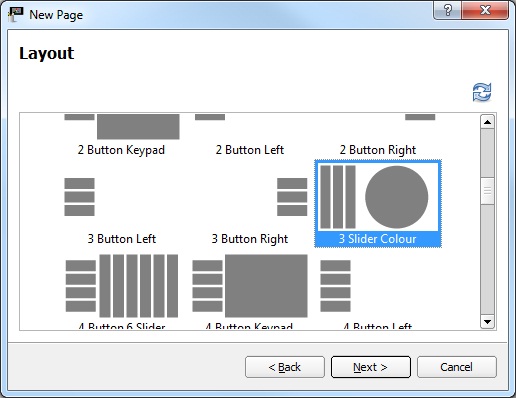Click the New Page window title icon
516x398 pixels.
[x=16, y=15]
